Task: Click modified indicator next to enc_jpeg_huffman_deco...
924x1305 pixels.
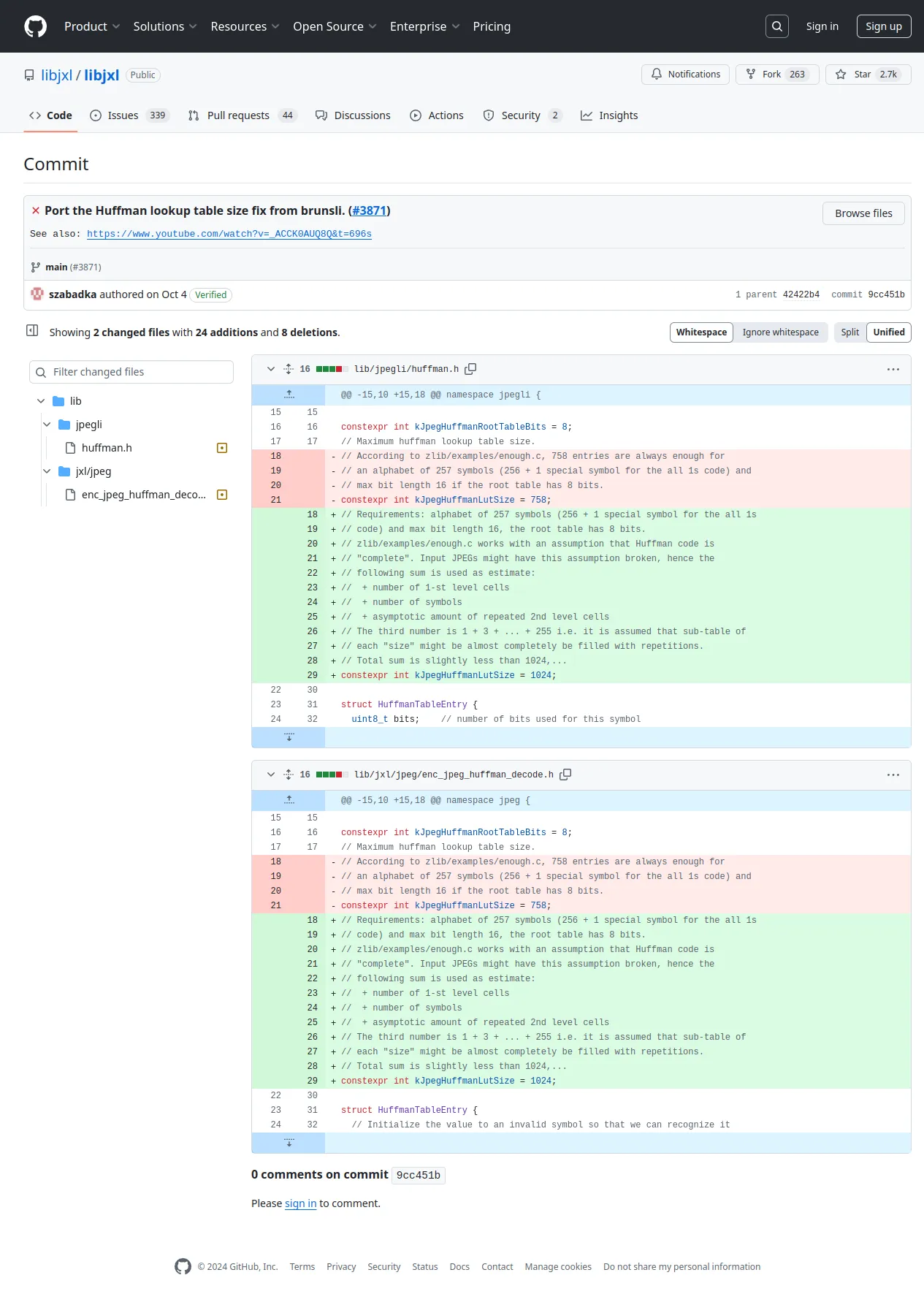Action: click(x=222, y=495)
